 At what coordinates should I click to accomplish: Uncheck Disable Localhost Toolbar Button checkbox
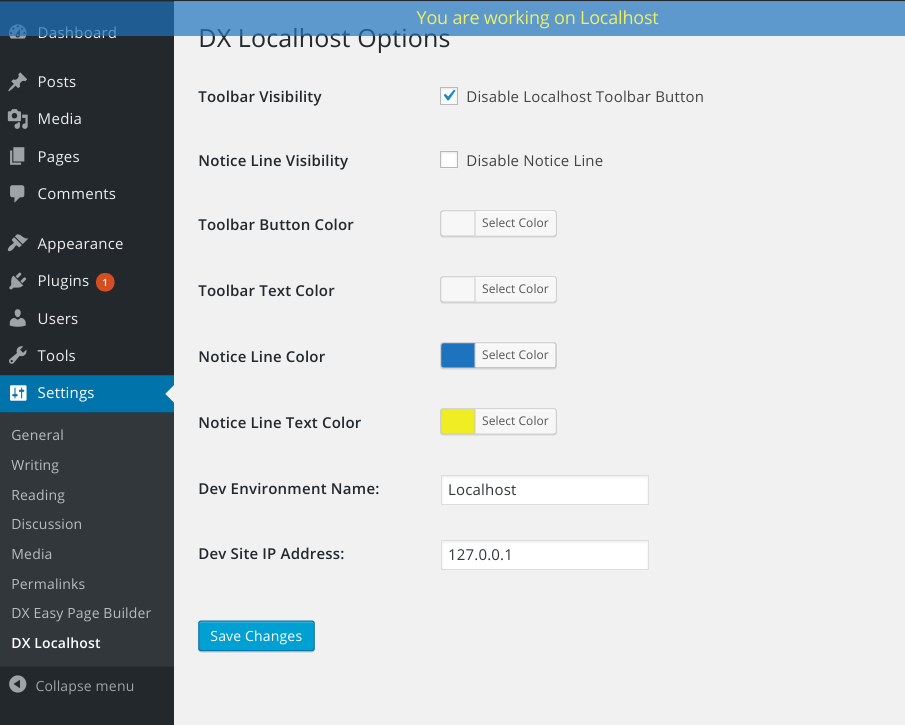pos(449,96)
